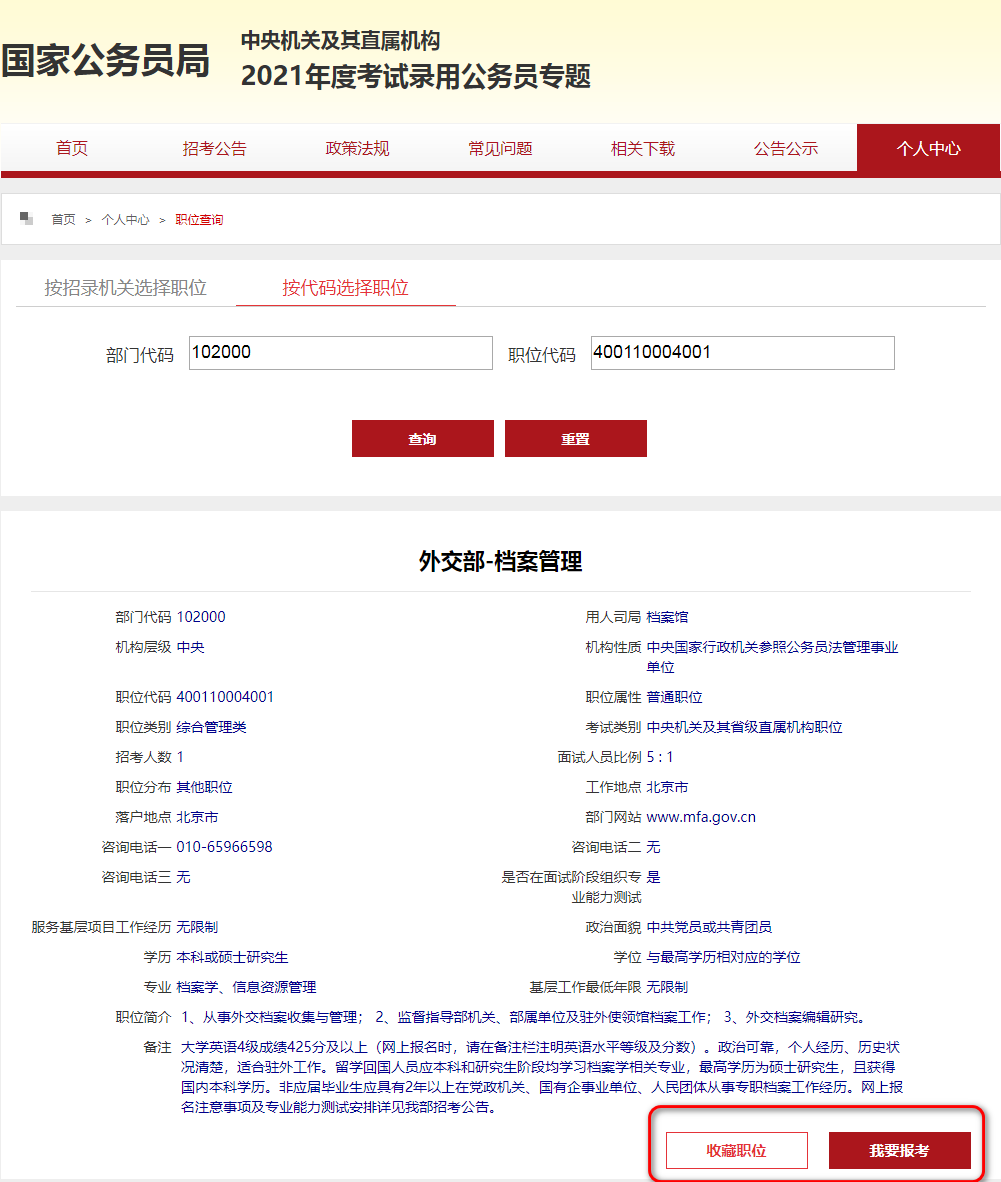Viewport: 1001px width, 1182px height.
Task: Open the 首页 navigation item
Action: (x=72, y=148)
